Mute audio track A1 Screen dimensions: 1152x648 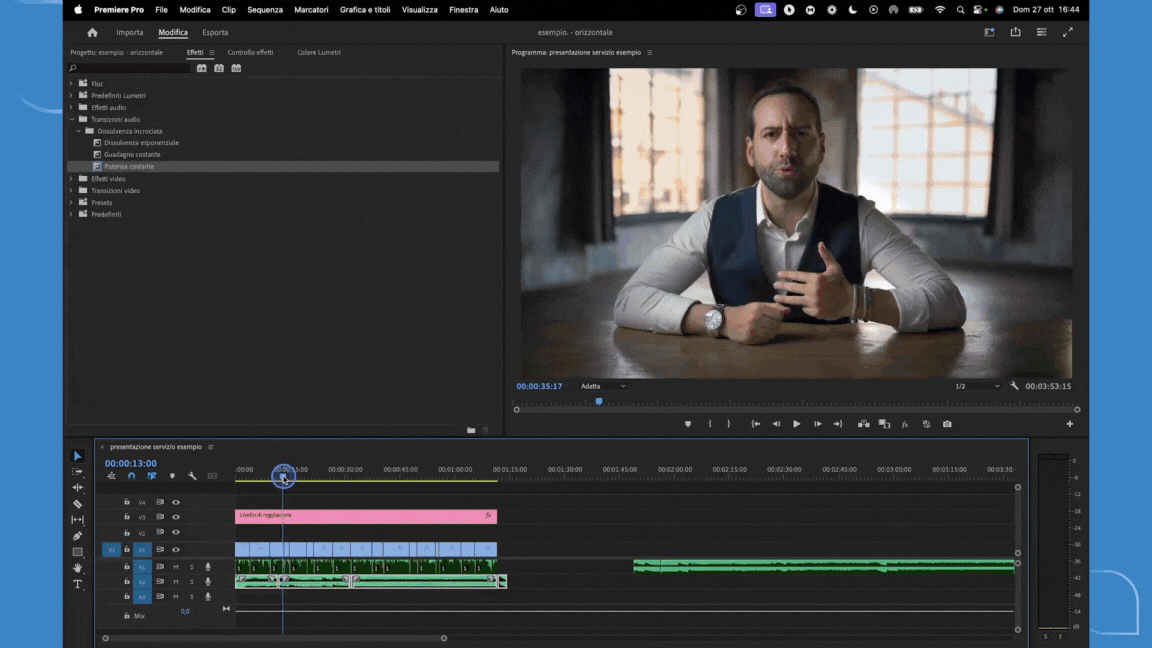(x=176, y=567)
